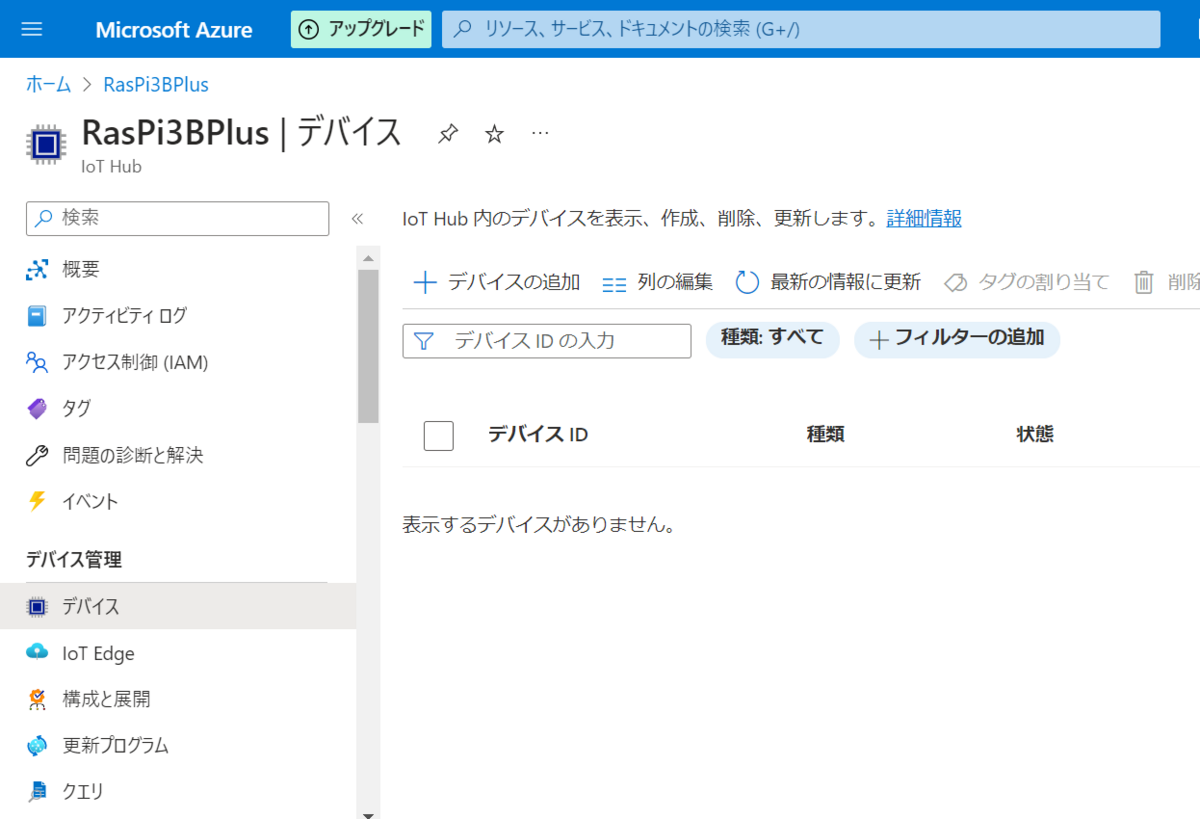Click the Microsoft Azure home title
Image resolution: width=1200 pixels, height=819 pixels.
tap(174, 30)
